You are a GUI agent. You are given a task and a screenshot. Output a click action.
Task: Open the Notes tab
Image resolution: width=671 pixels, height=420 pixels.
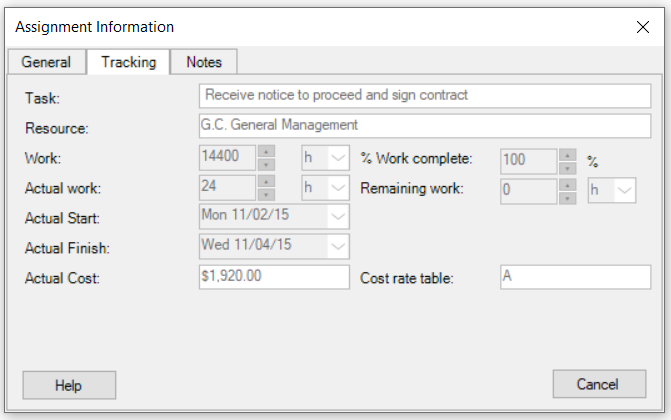click(203, 62)
